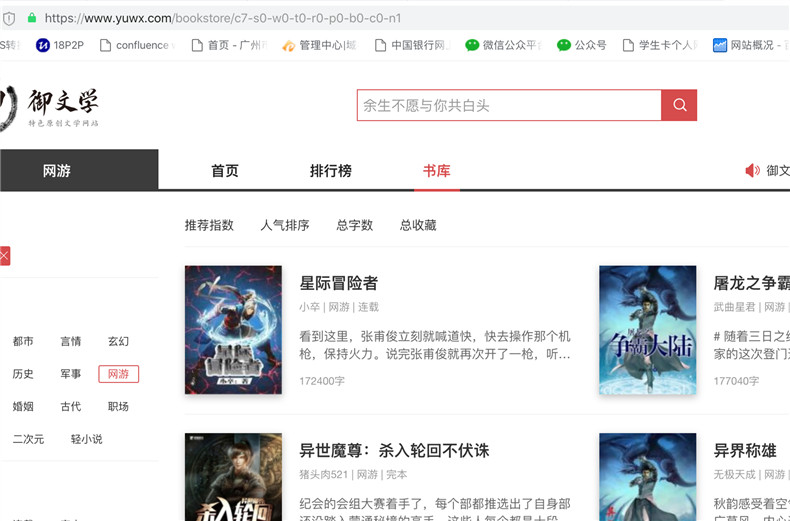Select the 职场 category filter
790x521 pixels.
click(118, 407)
